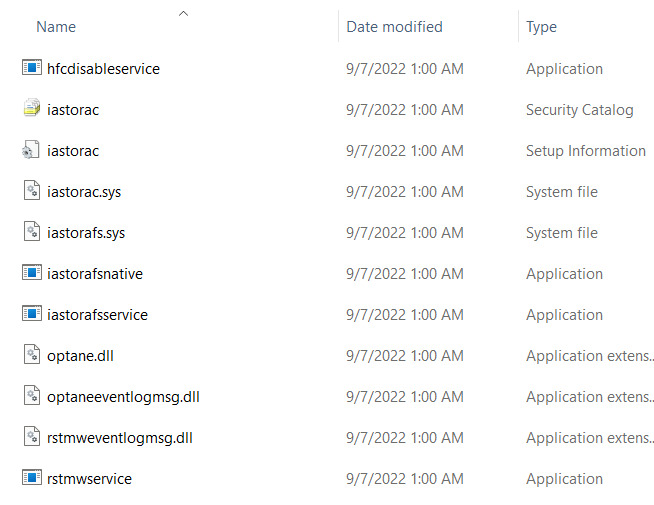
Task: Select the rstmweventlogmsg.dll file icon
Action: click(31, 437)
